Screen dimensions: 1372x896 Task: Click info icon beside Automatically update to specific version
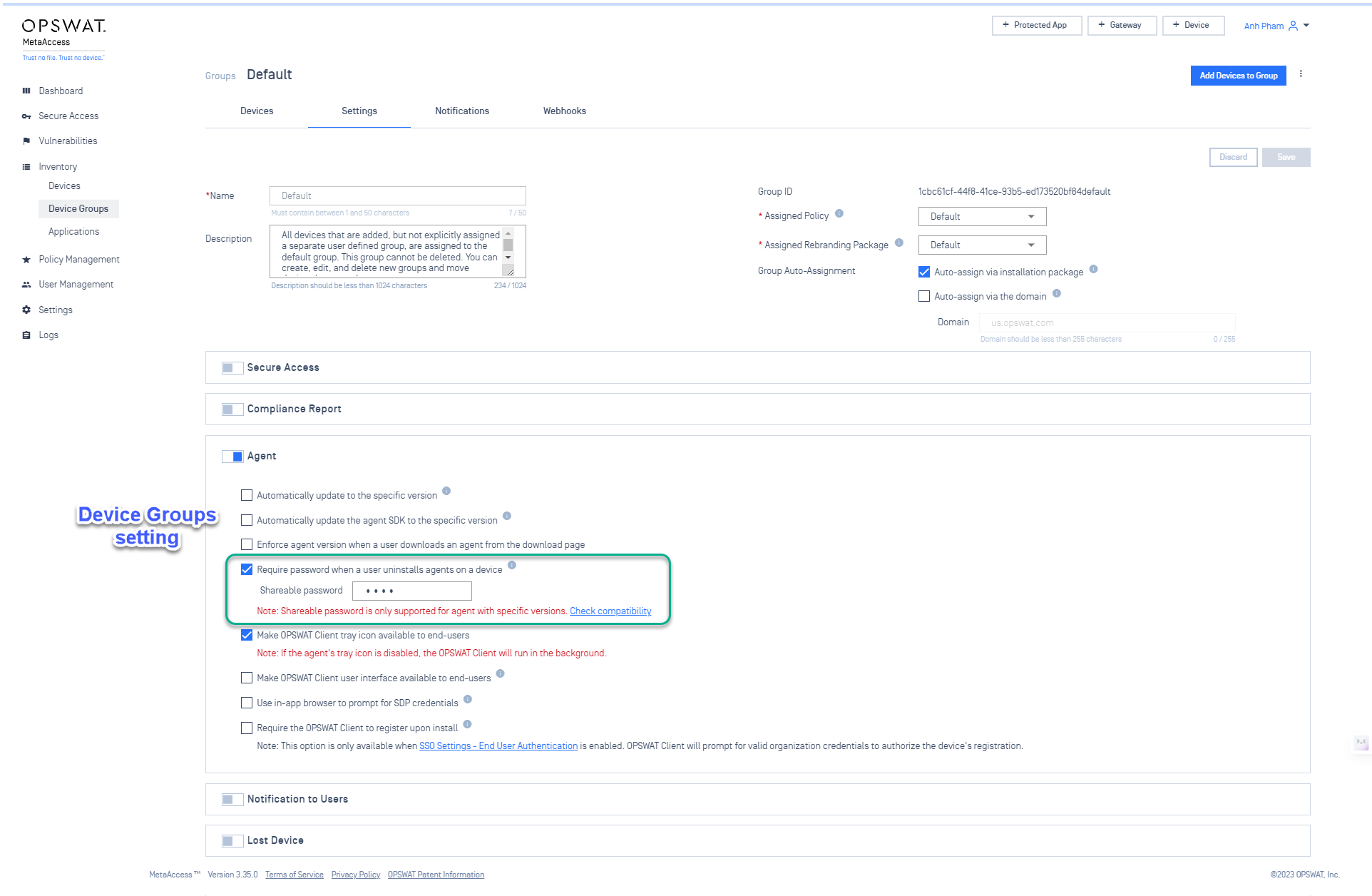point(446,491)
